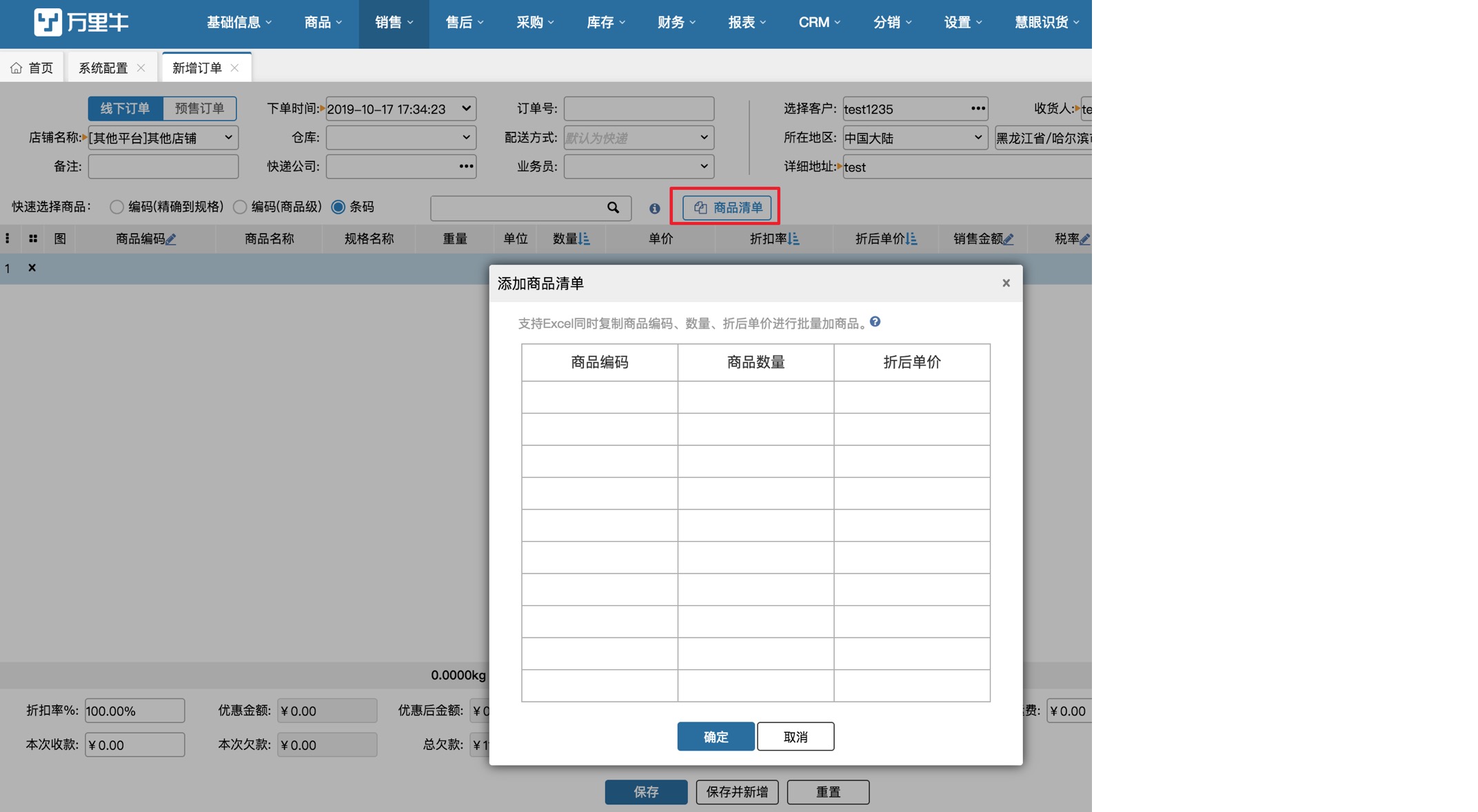Select the 条码 radio option
1478x812 pixels.
point(338,207)
